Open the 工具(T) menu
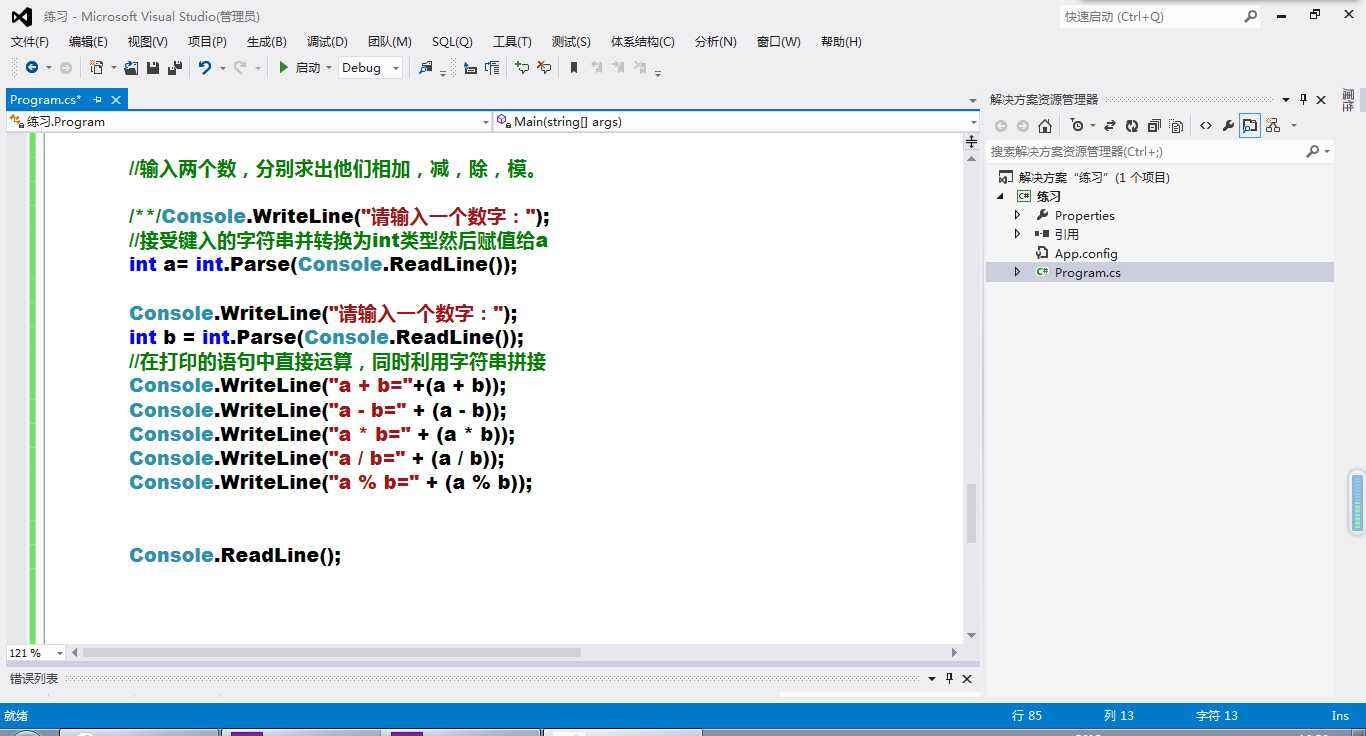This screenshot has width=1366, height=736. (x=512, y=41)
